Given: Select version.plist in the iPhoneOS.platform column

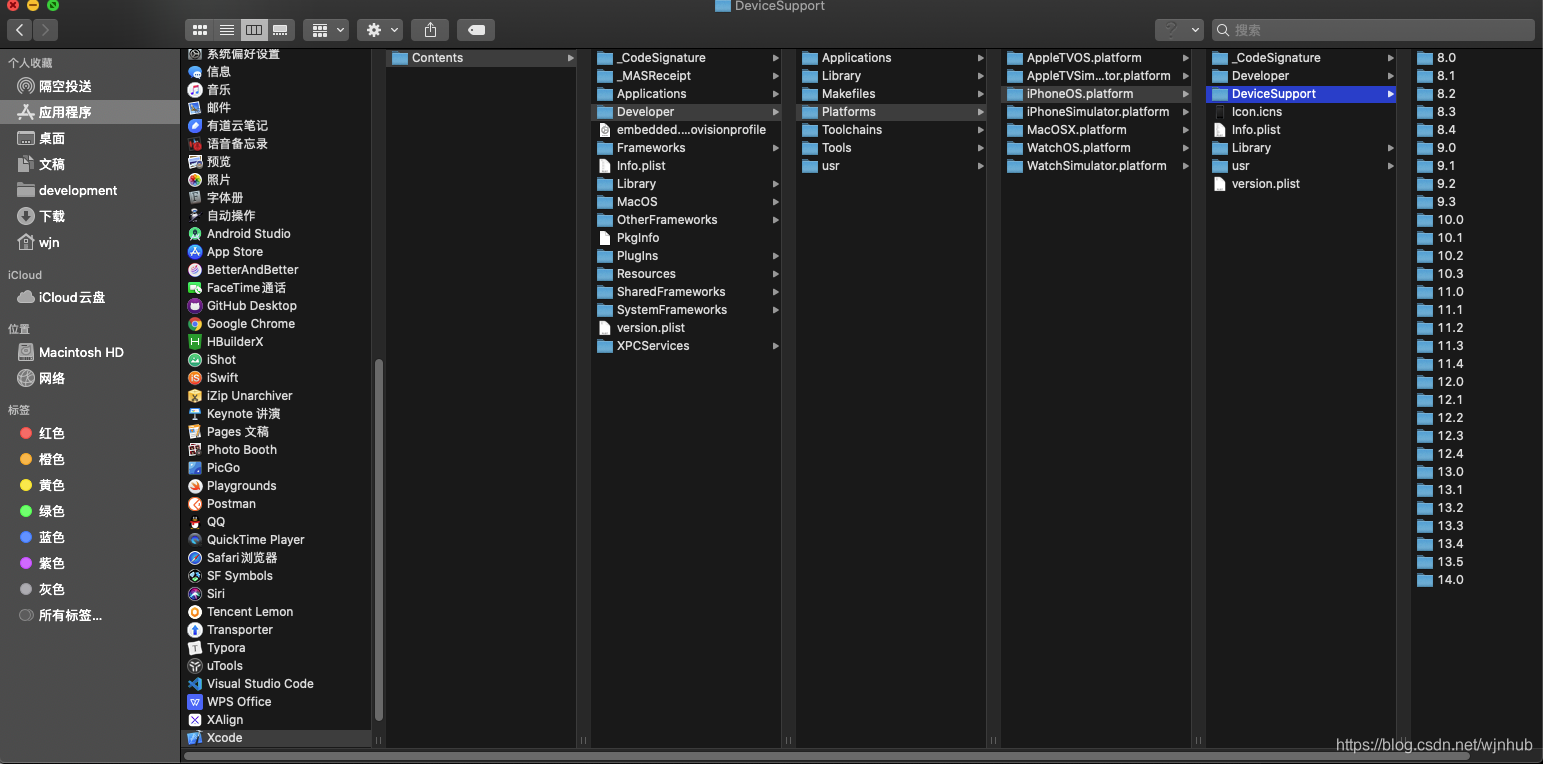Looking at the screenshot, I should 1301,184.
